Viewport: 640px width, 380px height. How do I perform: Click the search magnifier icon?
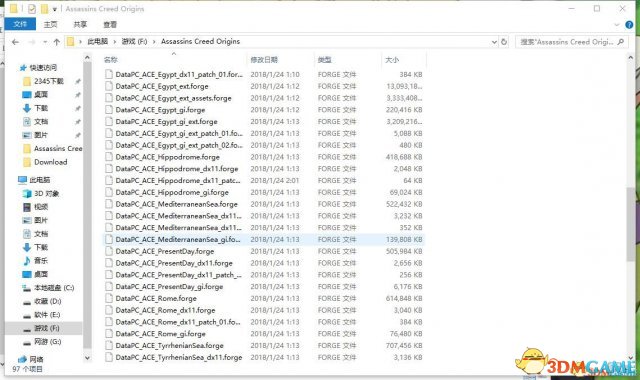[621, 42]
